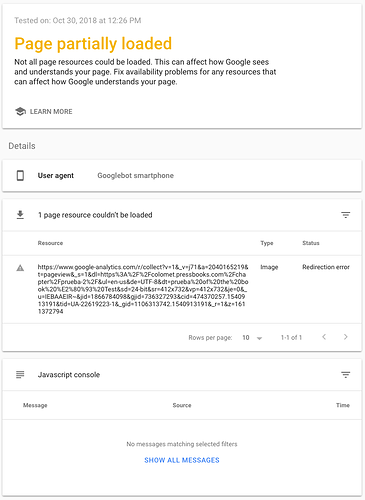The width and height of the screenshot is (365, 500).
Task: Click the Type column header
Action: click(267, 243)
